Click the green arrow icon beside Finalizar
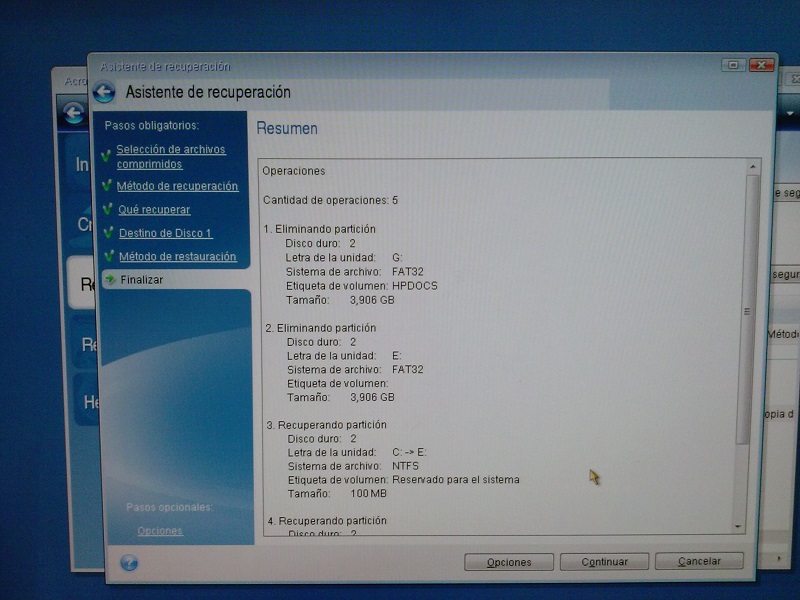800x600 pixels. 109,280
